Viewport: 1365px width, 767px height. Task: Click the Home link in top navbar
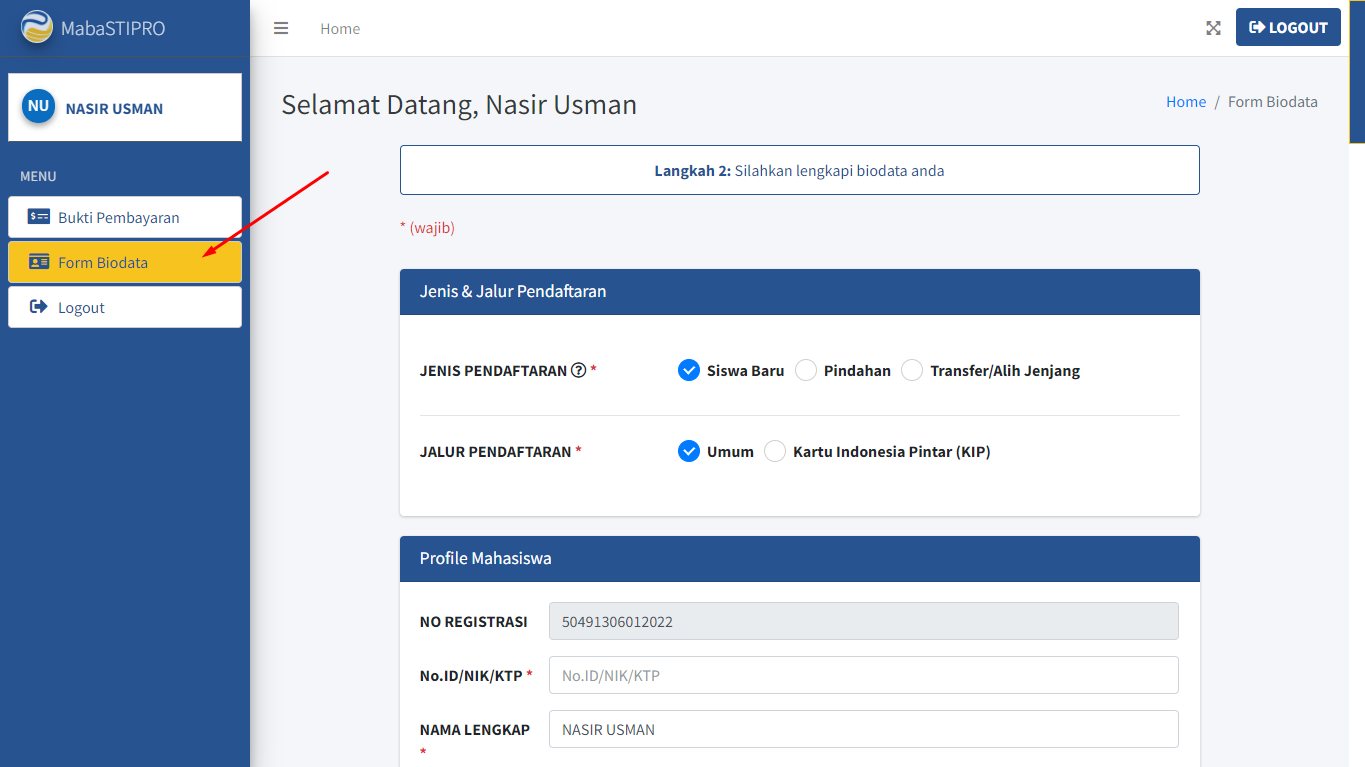340,29
